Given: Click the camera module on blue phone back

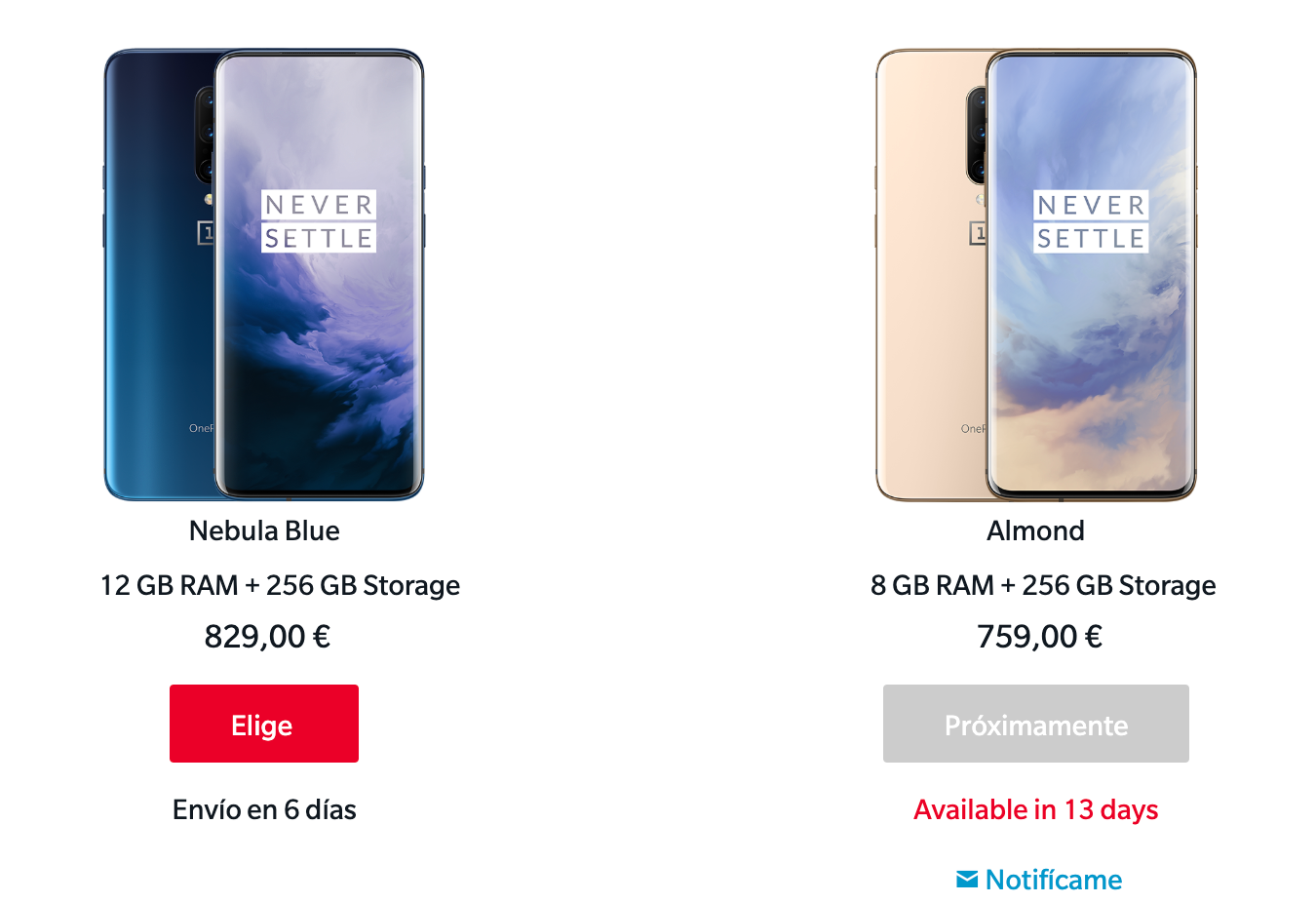Looking at the screenshot, I should [205, 135].
